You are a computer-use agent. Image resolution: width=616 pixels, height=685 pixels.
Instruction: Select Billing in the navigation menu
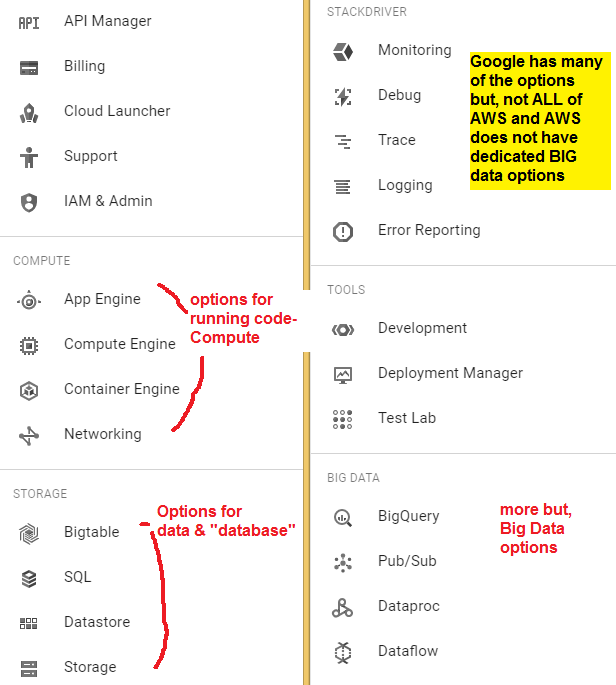click(x=84, y=66)
